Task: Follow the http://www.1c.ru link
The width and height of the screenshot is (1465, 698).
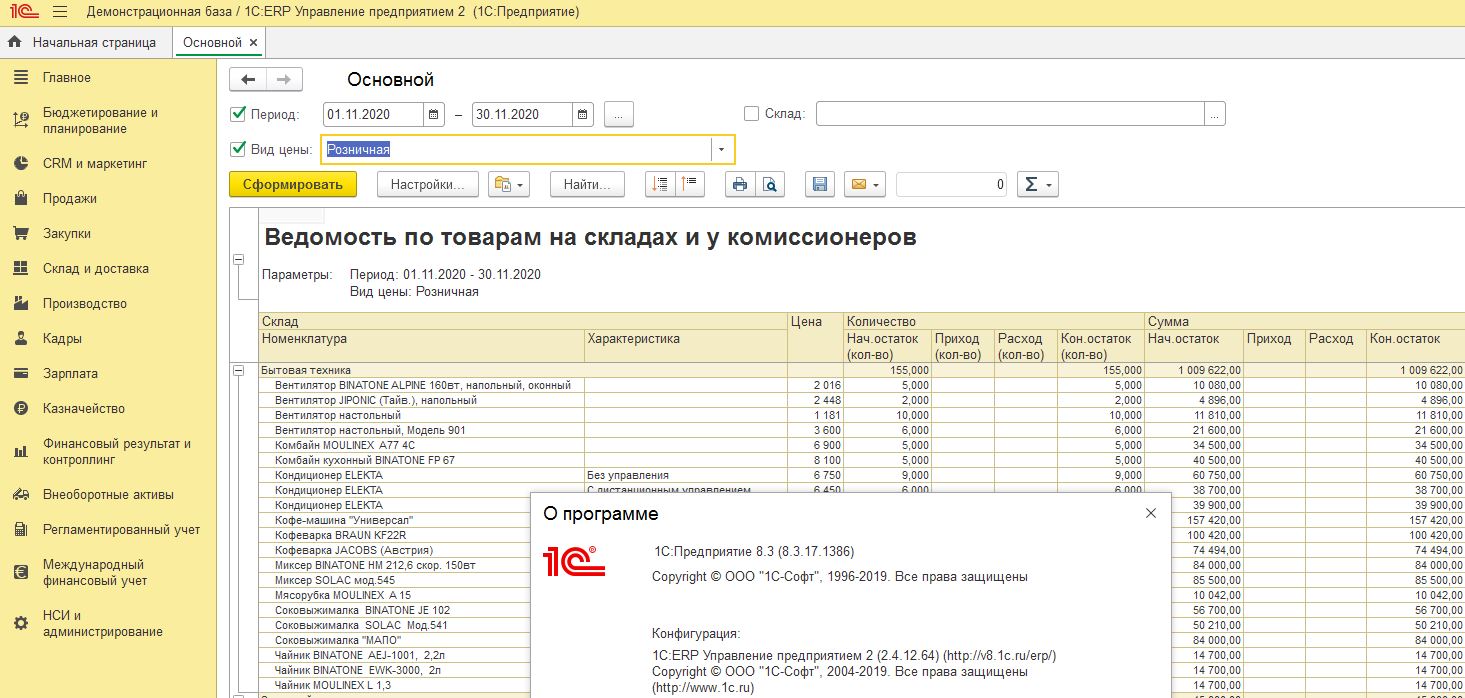Action: [x=703, y=688]
